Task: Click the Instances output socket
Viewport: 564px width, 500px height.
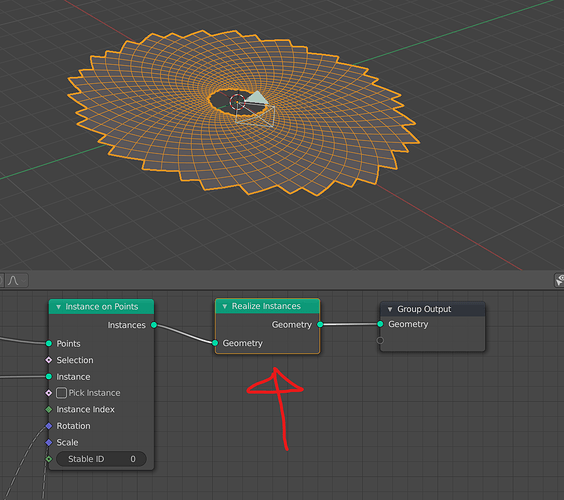Action: [154, 325]
